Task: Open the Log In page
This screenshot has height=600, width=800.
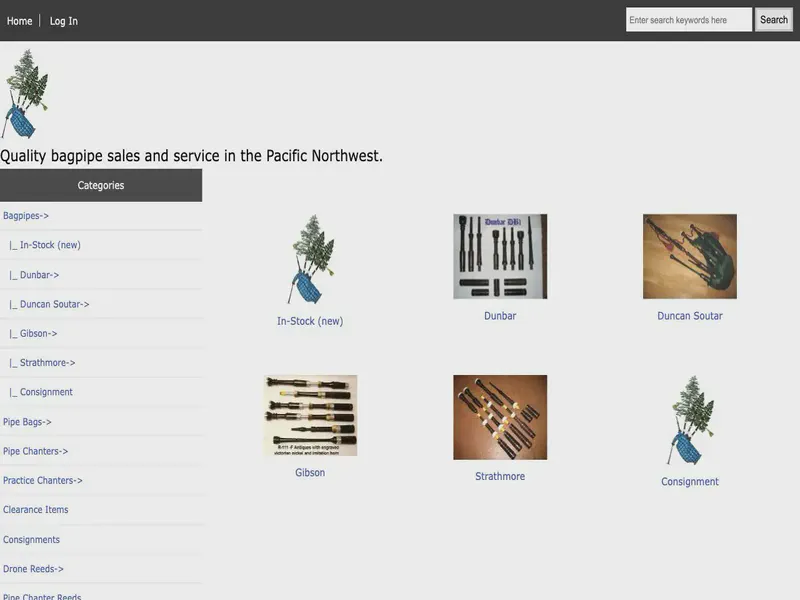Action: [x=64, y=21]
